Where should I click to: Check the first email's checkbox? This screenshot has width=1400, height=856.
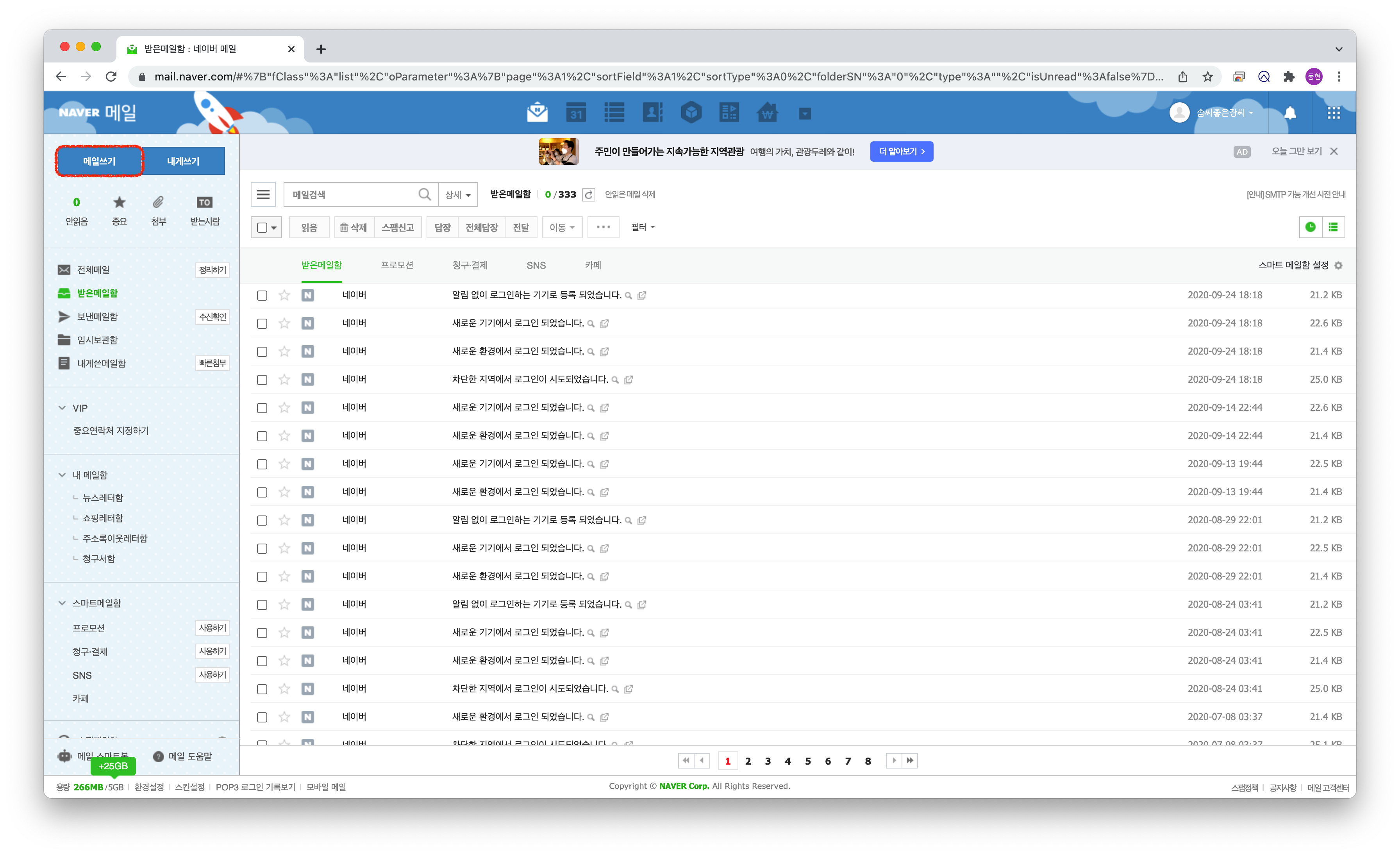click(262, 295)
